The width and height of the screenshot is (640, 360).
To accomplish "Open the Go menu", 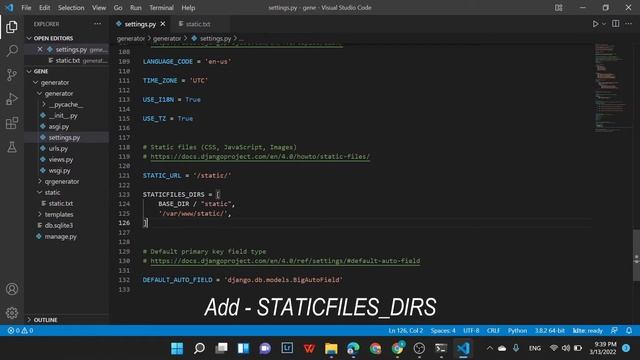I will click(118, 8).
